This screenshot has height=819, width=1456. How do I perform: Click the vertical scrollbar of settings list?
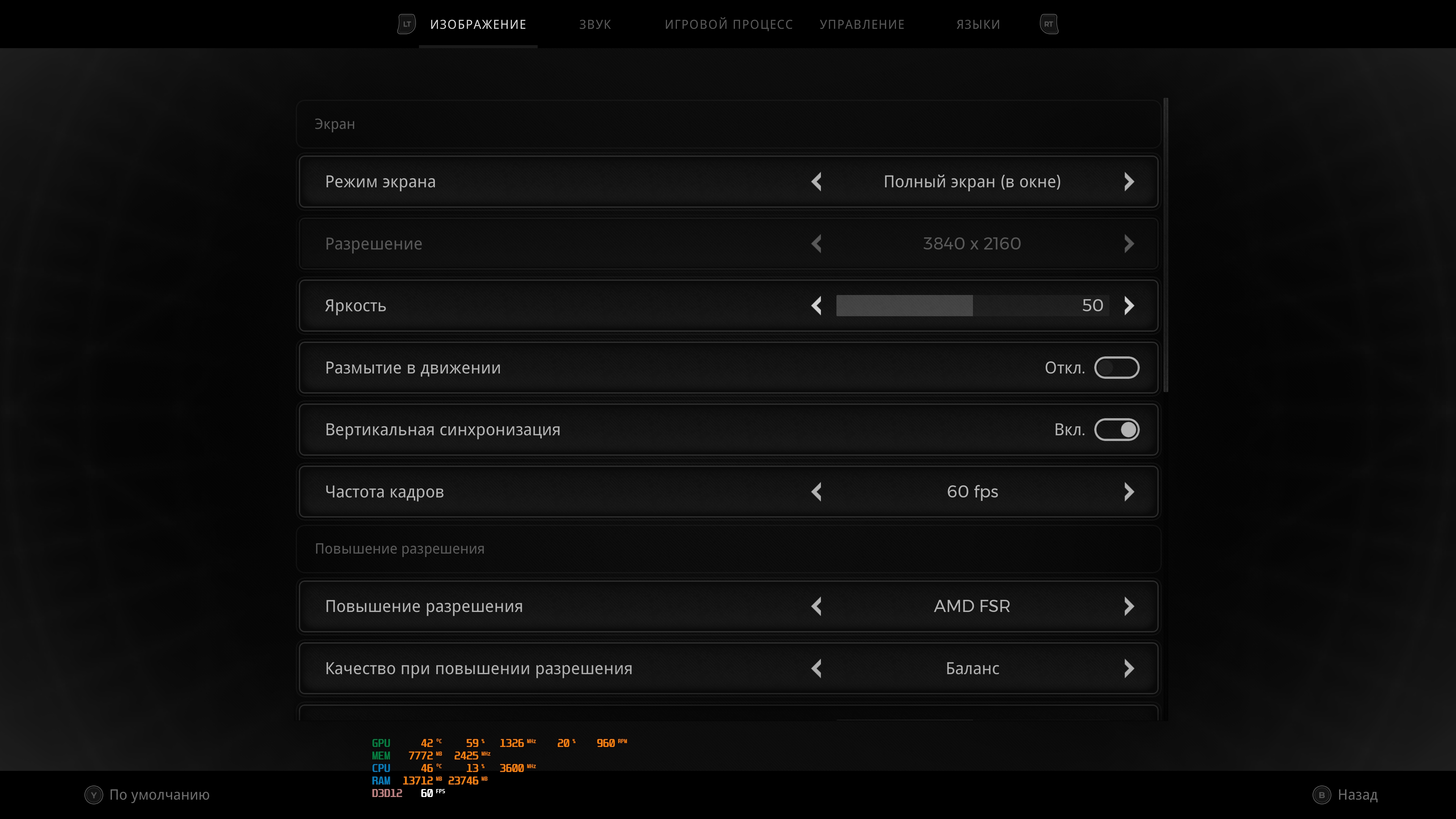(x=1166, y=245)
